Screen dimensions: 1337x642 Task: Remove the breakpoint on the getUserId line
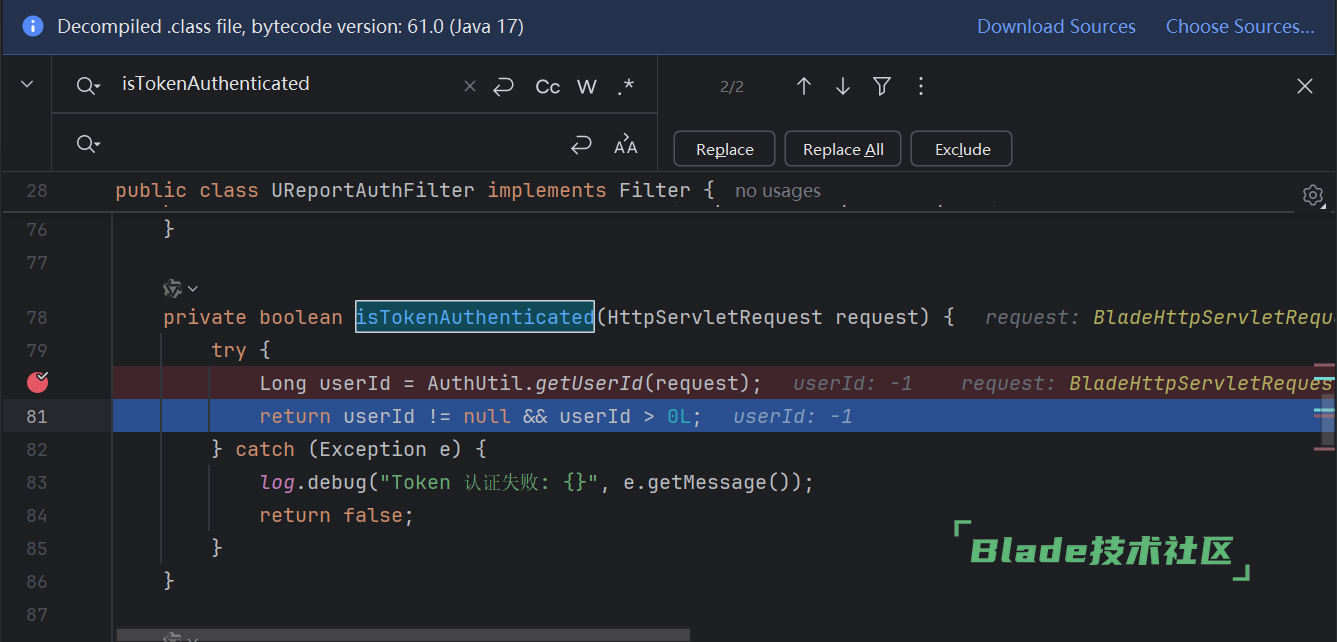tap(38, 381)
